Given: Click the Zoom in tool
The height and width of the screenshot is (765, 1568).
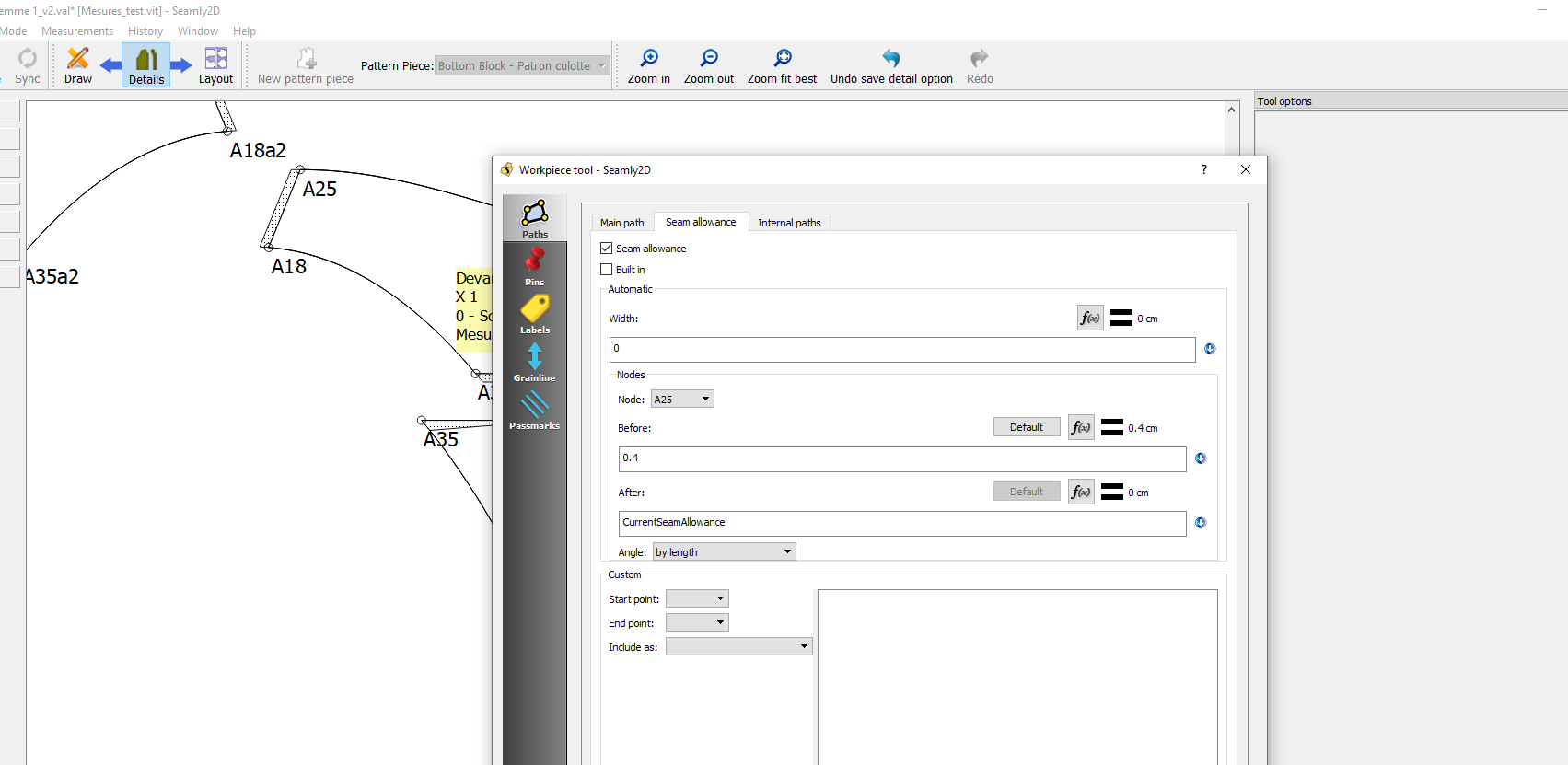Looking at the screenshot, I should [x=648, y=65].
